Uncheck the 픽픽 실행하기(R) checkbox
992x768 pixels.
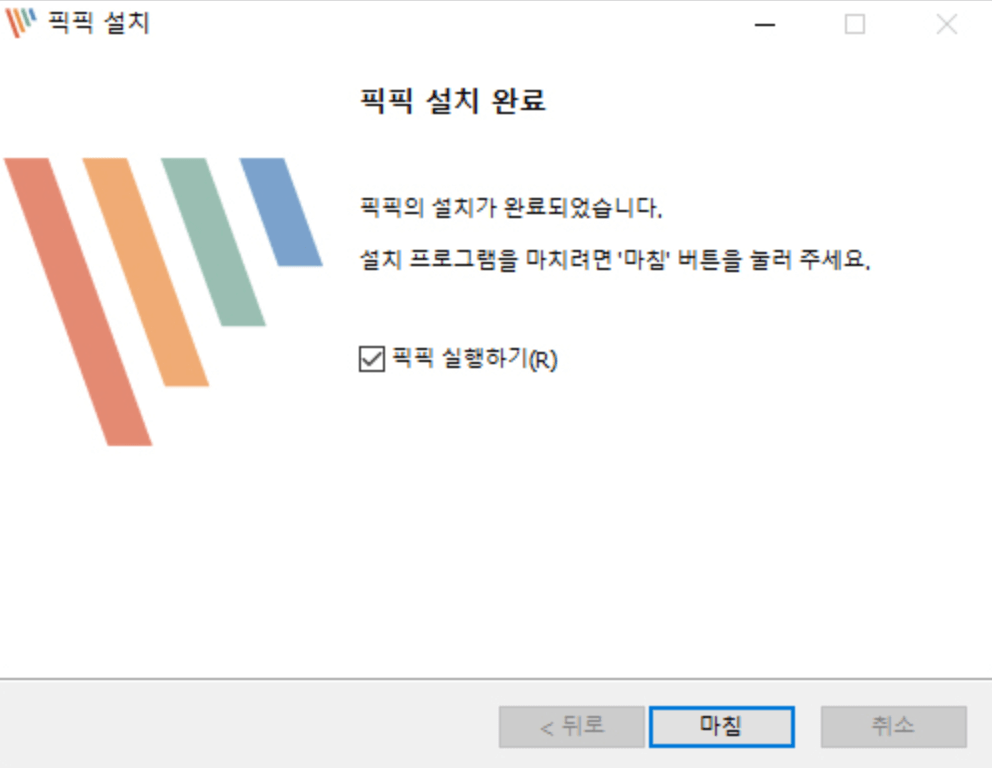click(371, 359)
